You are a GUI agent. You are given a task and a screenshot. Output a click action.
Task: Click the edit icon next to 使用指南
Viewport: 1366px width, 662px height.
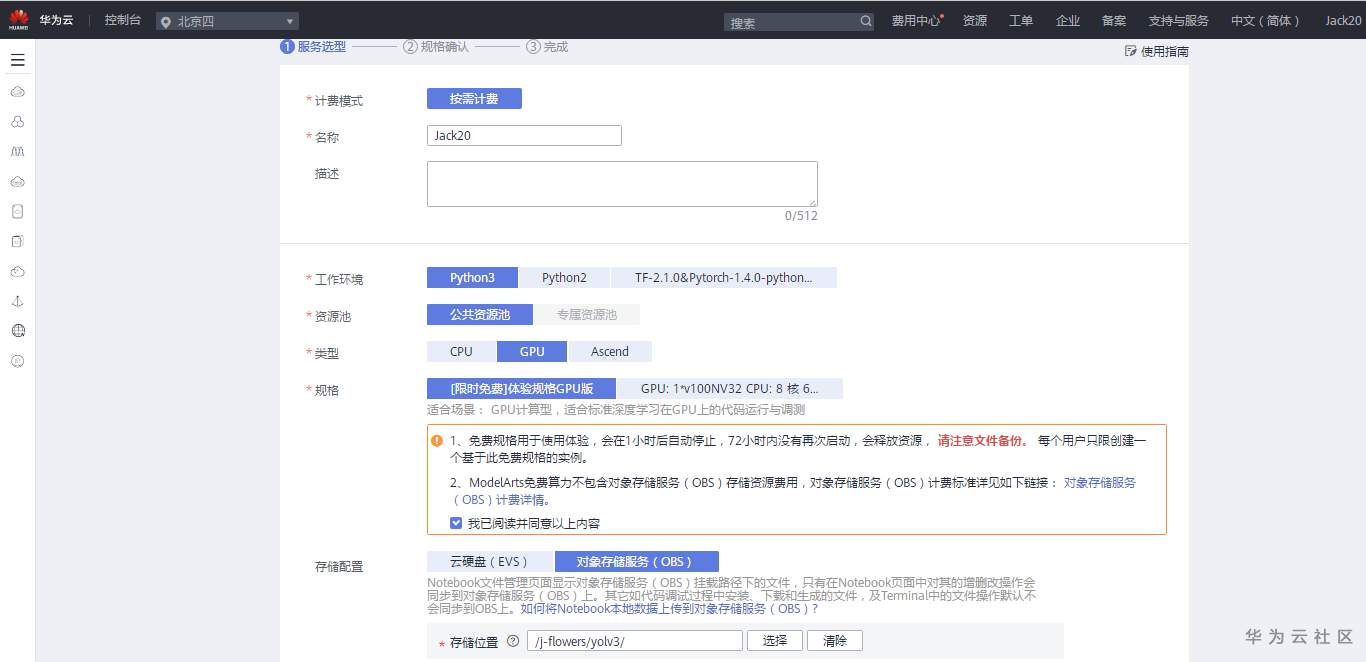pyautogui.click(x=1130, y=51)
